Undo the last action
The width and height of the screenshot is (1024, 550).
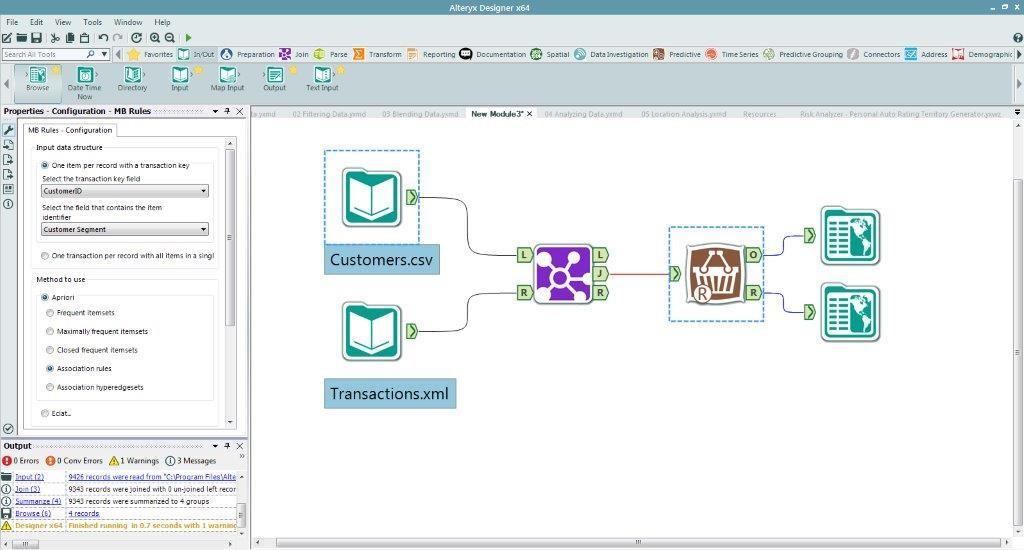point(103,38)
